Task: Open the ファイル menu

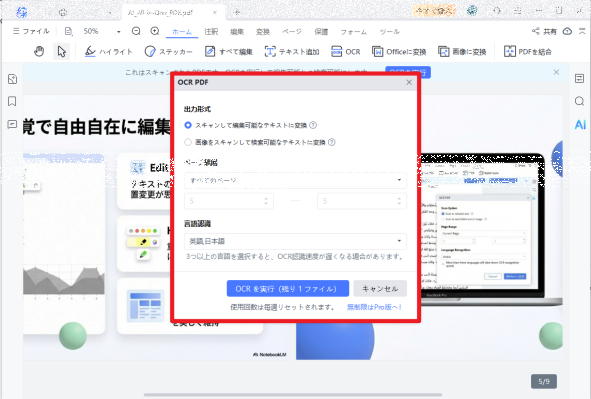Action: (x=31, y=31)
